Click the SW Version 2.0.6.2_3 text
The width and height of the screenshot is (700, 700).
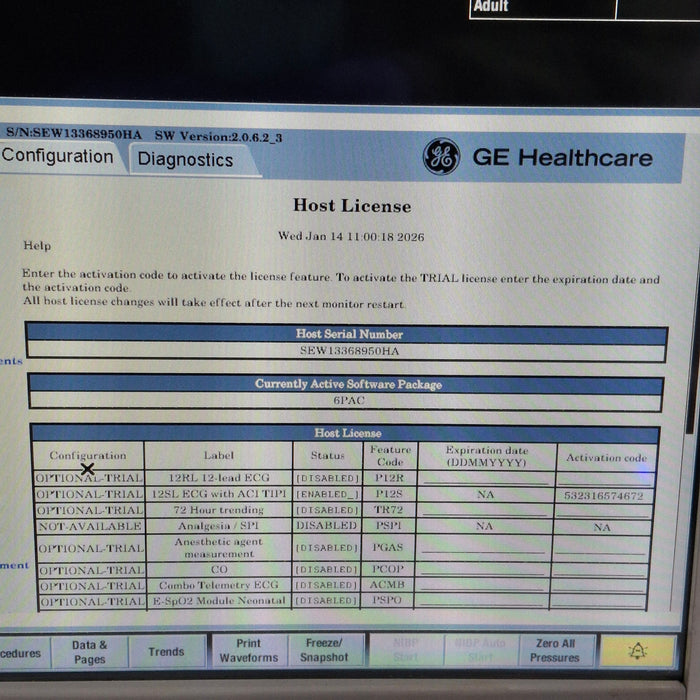coord(218,137)
